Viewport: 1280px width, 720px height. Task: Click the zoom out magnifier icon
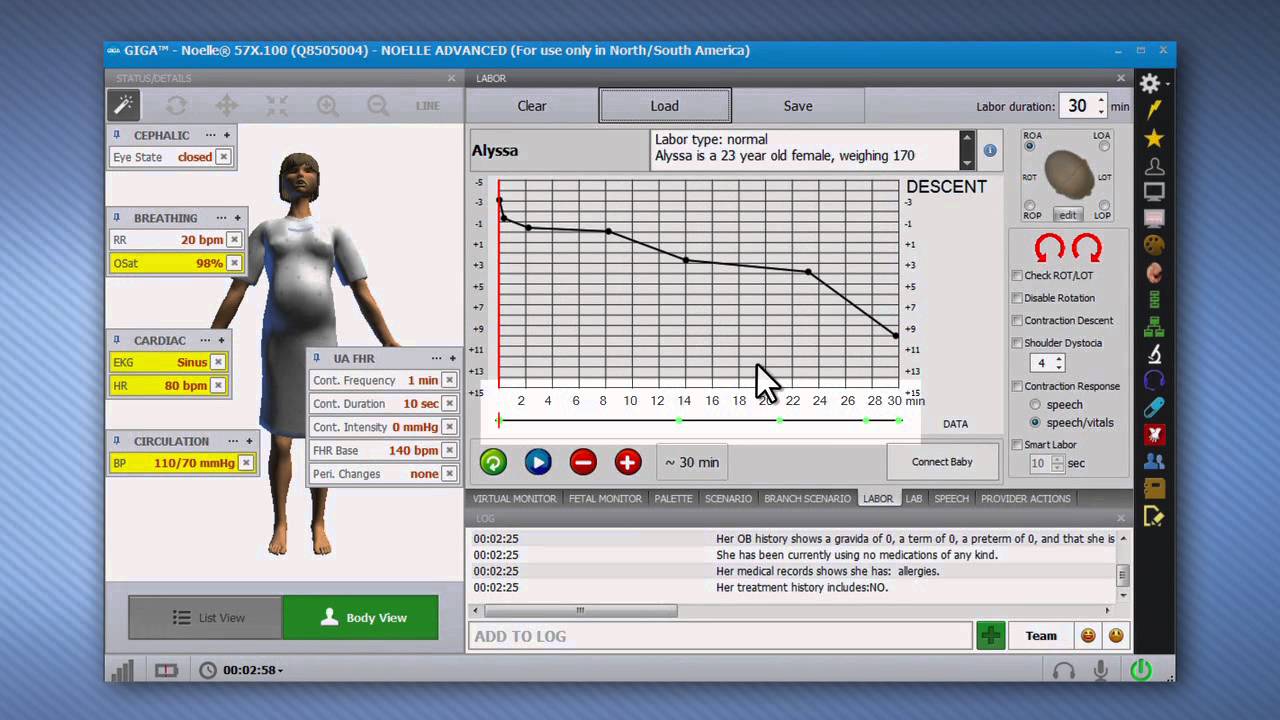pyautogui.click(x=377, y=105)
